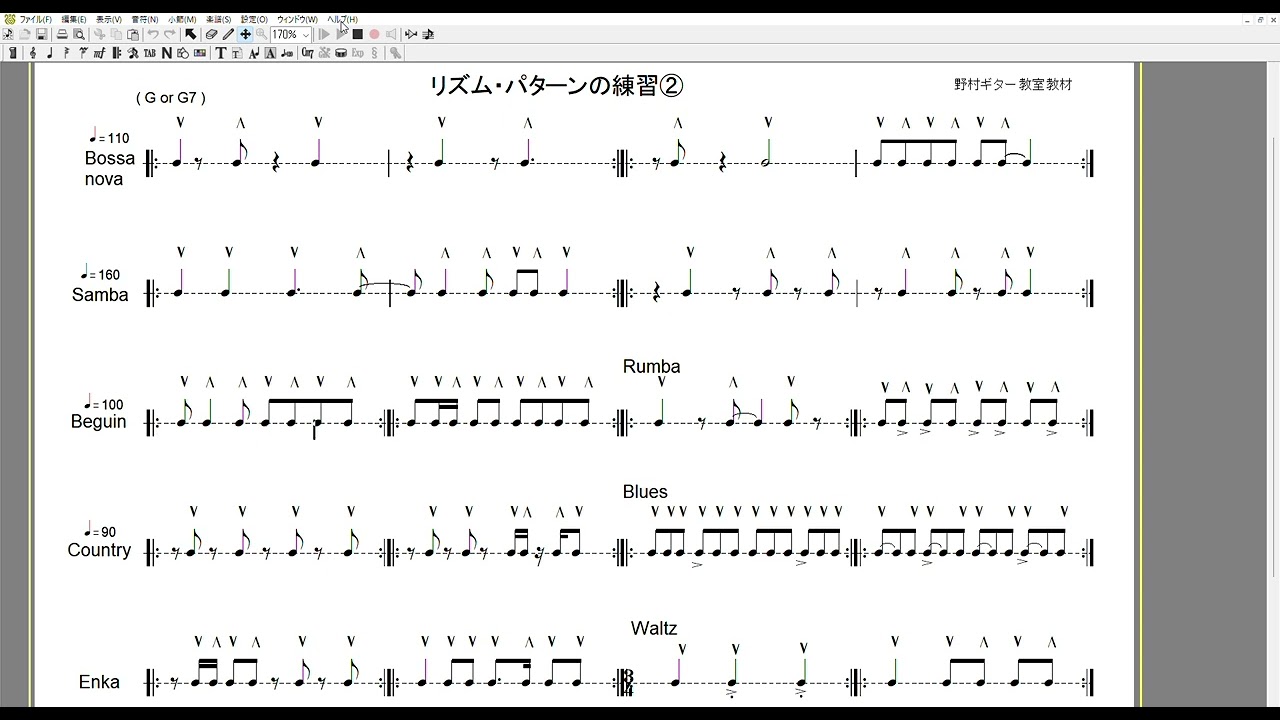
Task: Open the ヘルプ(H) menu
Action: 342,19
